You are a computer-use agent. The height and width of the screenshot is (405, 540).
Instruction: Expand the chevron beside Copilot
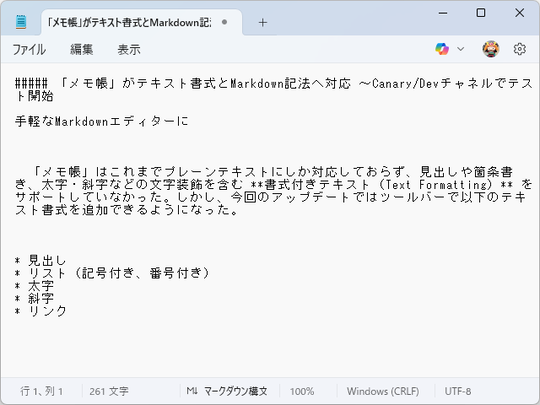pyautogui.click(x=460, y=49)
